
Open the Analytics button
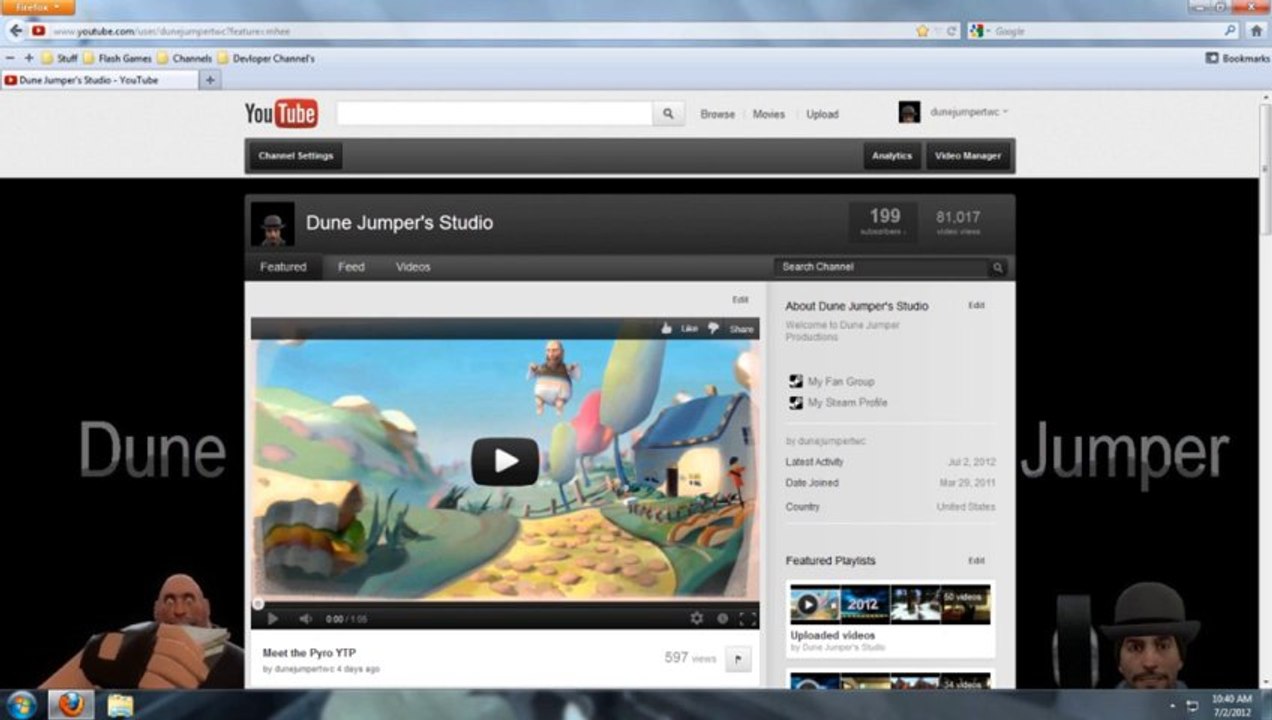pos(892,156)
